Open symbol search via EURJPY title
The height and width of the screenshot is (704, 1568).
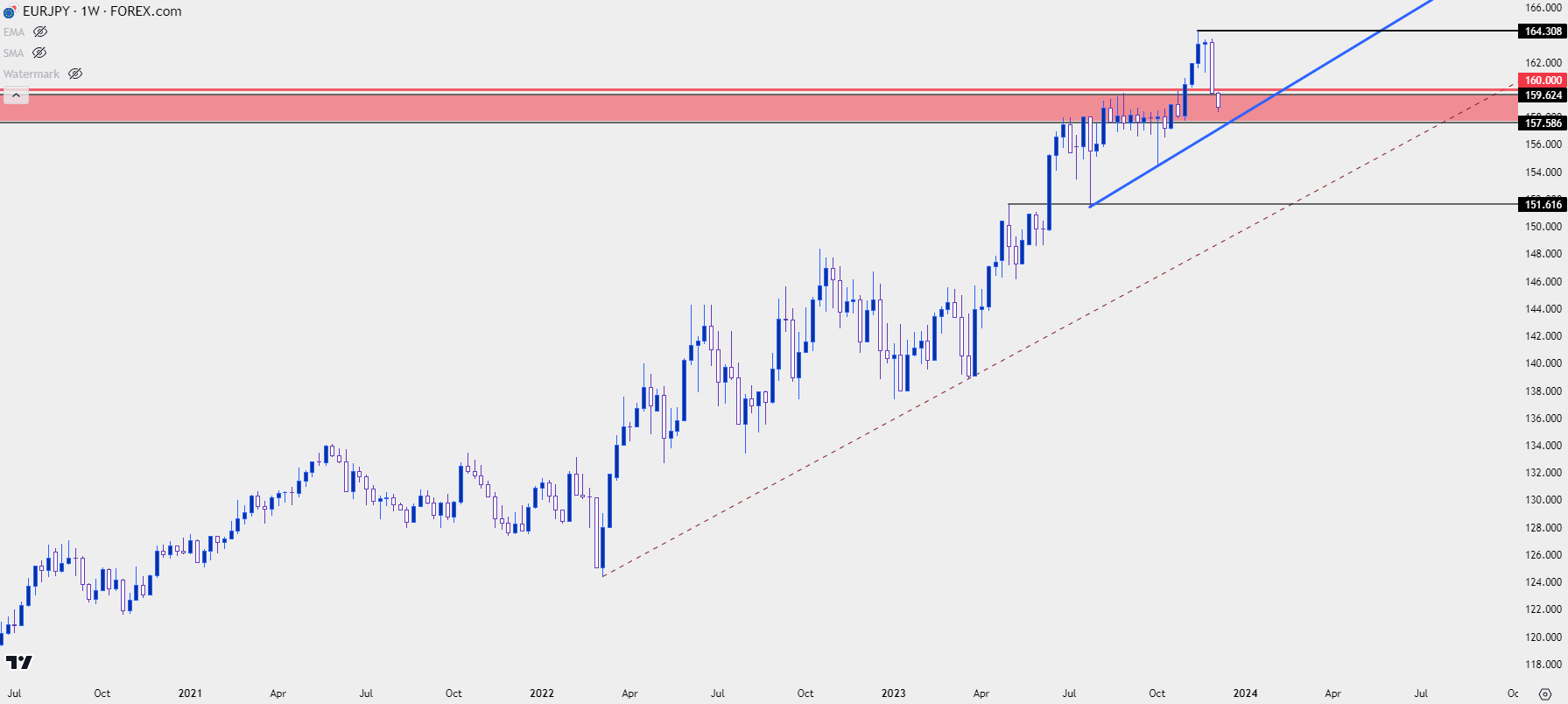[x=46, y=11]
